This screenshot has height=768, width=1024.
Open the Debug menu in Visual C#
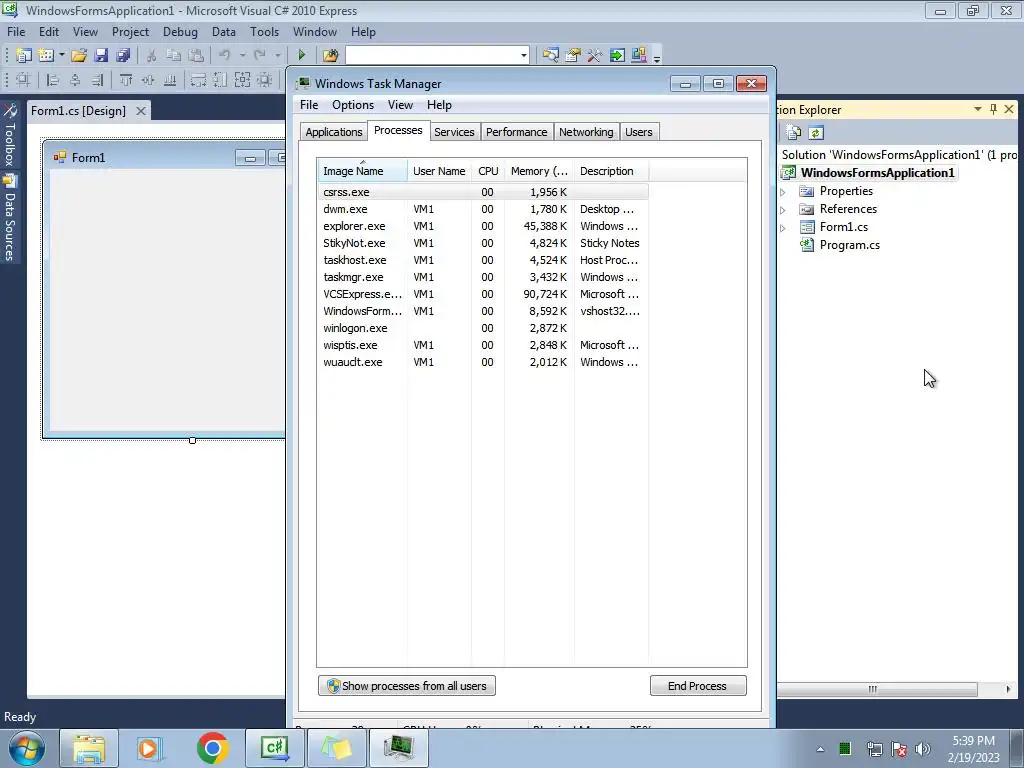click(180, 31)
